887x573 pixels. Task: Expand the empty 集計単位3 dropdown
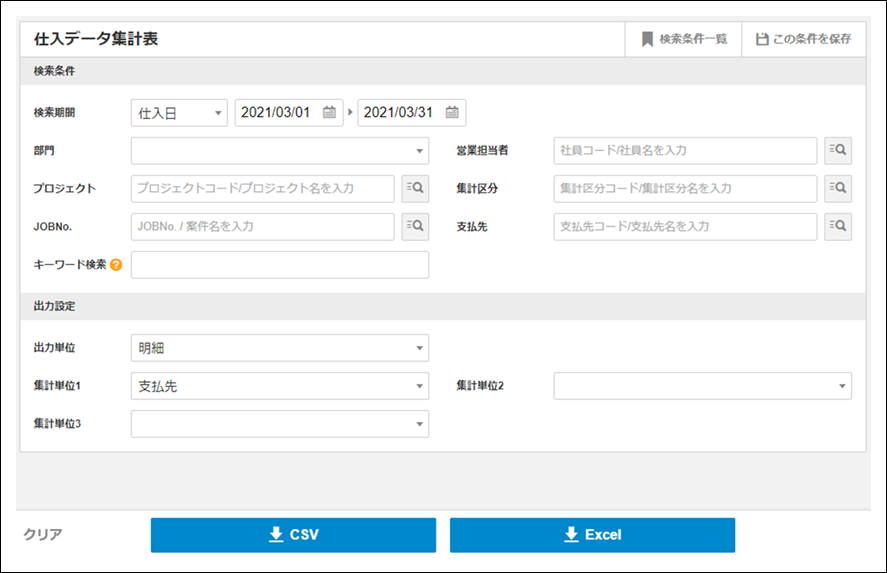pos(280,424)
